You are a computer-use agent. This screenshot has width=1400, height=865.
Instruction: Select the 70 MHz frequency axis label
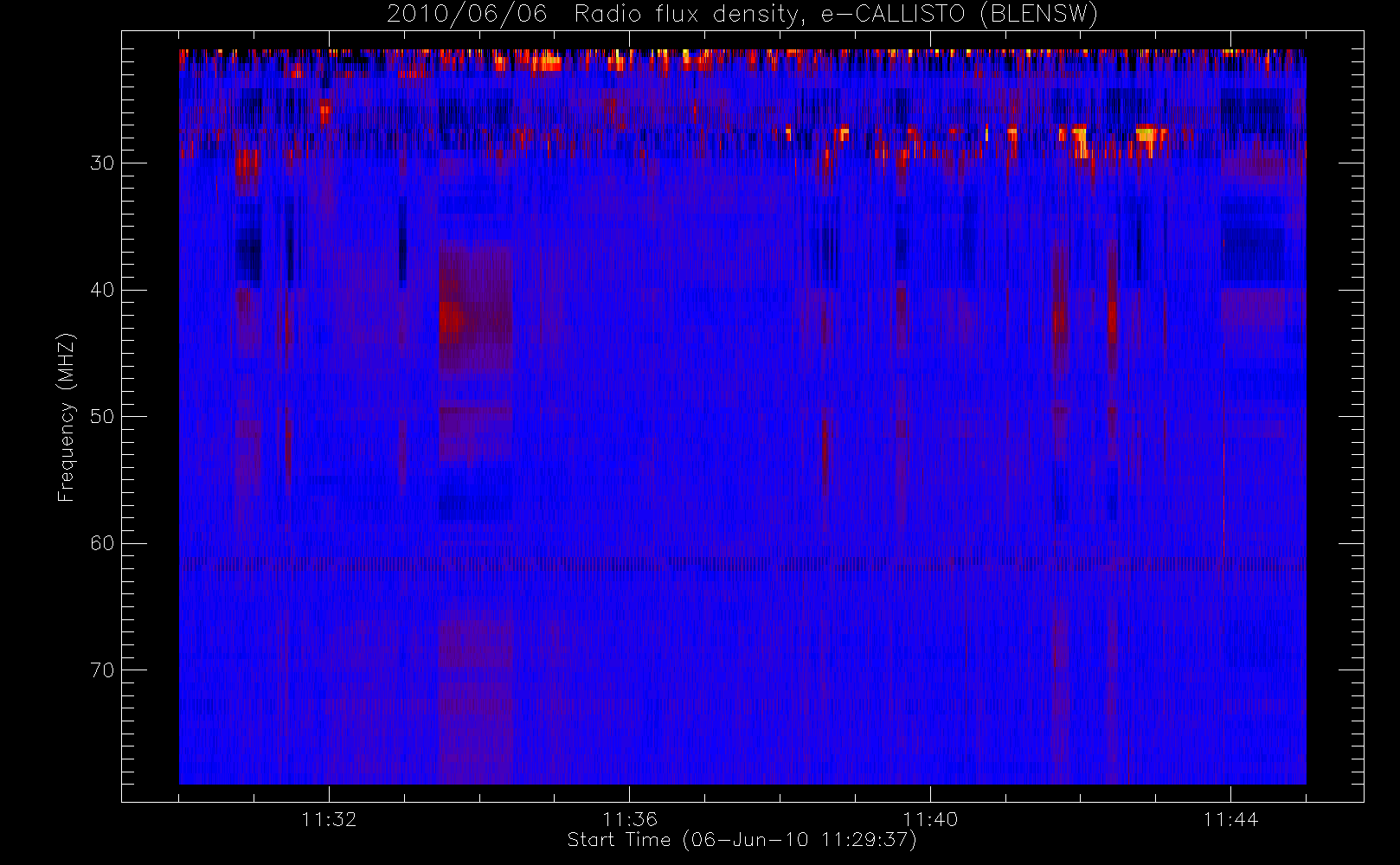click(102, 670)
